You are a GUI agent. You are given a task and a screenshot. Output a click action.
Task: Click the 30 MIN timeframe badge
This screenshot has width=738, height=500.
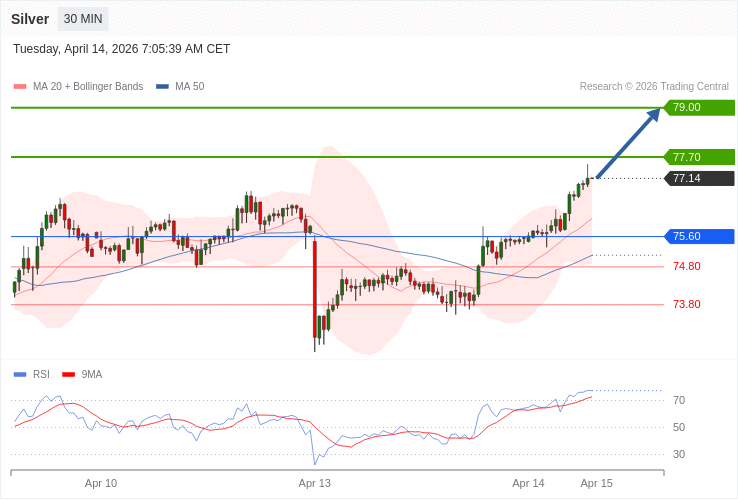[83, 19]
